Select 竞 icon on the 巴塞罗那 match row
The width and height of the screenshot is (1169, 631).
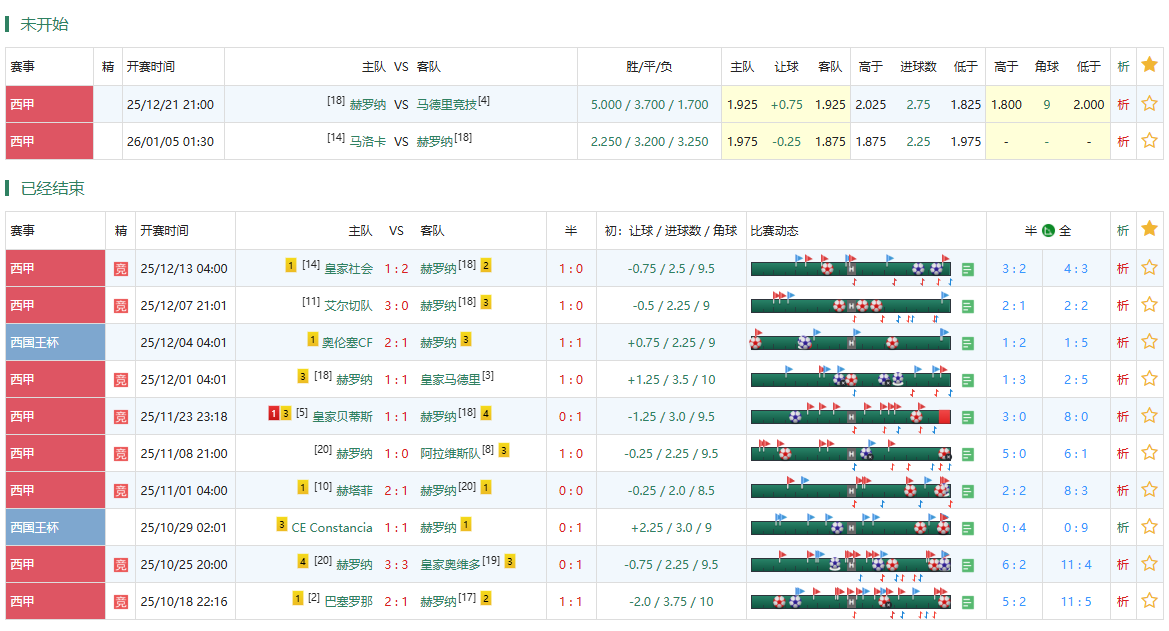coord(120,601)
